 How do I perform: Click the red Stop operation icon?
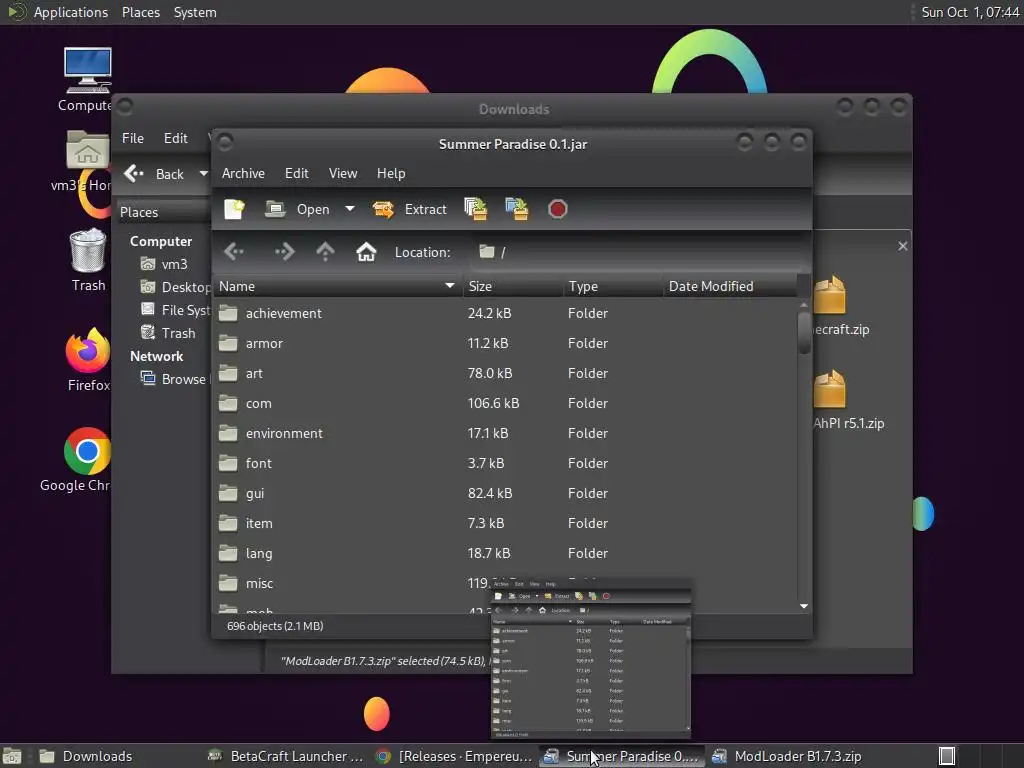(557, 209)
